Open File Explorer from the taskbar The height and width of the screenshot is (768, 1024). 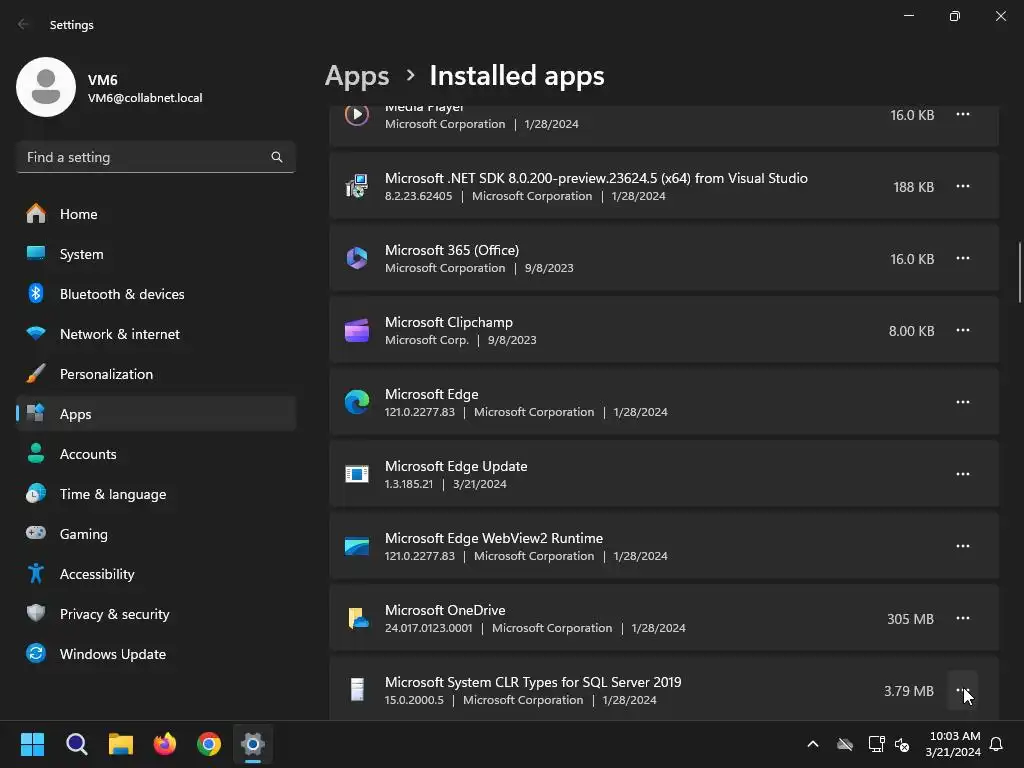121,744
